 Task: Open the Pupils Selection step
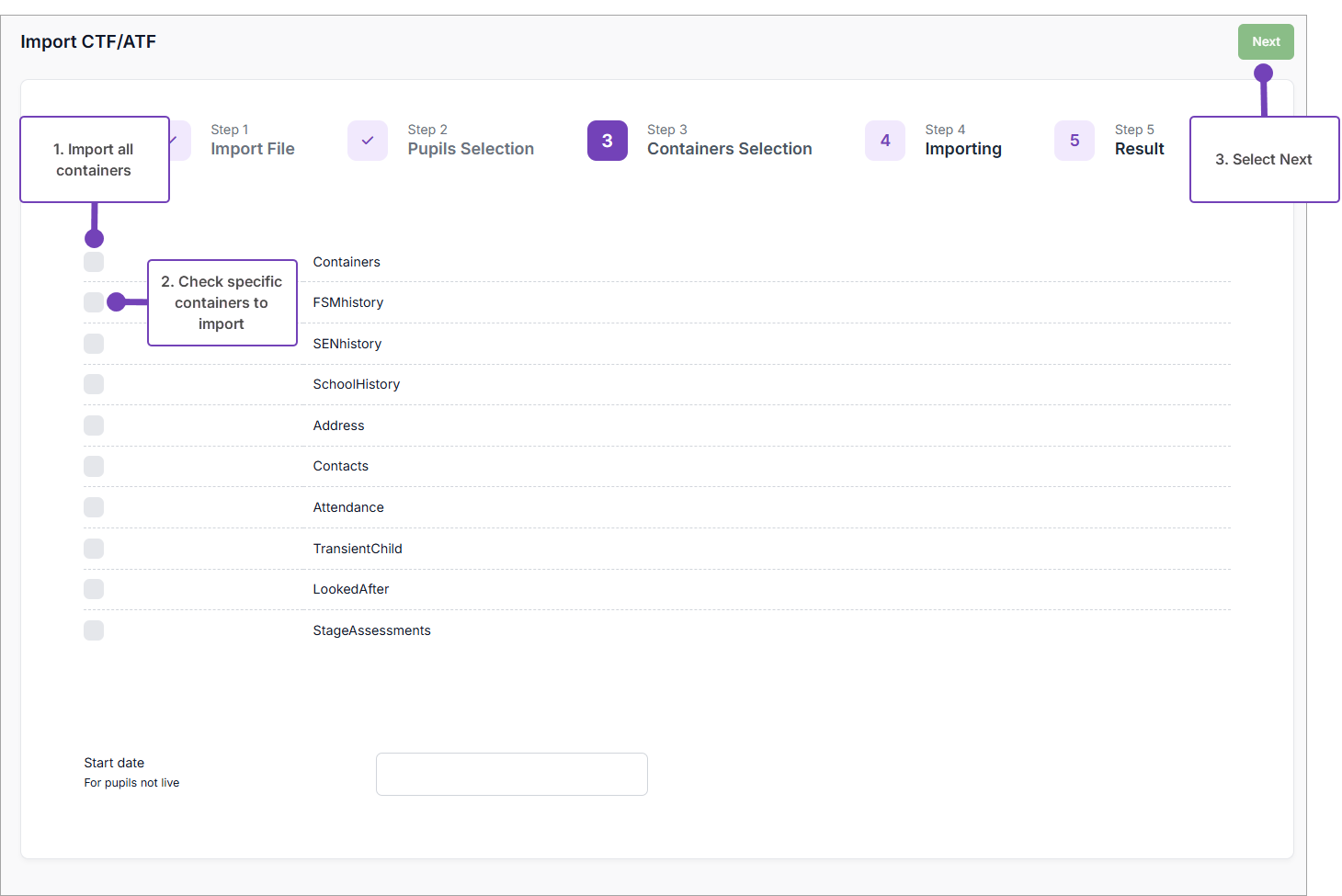click(470, 149)
